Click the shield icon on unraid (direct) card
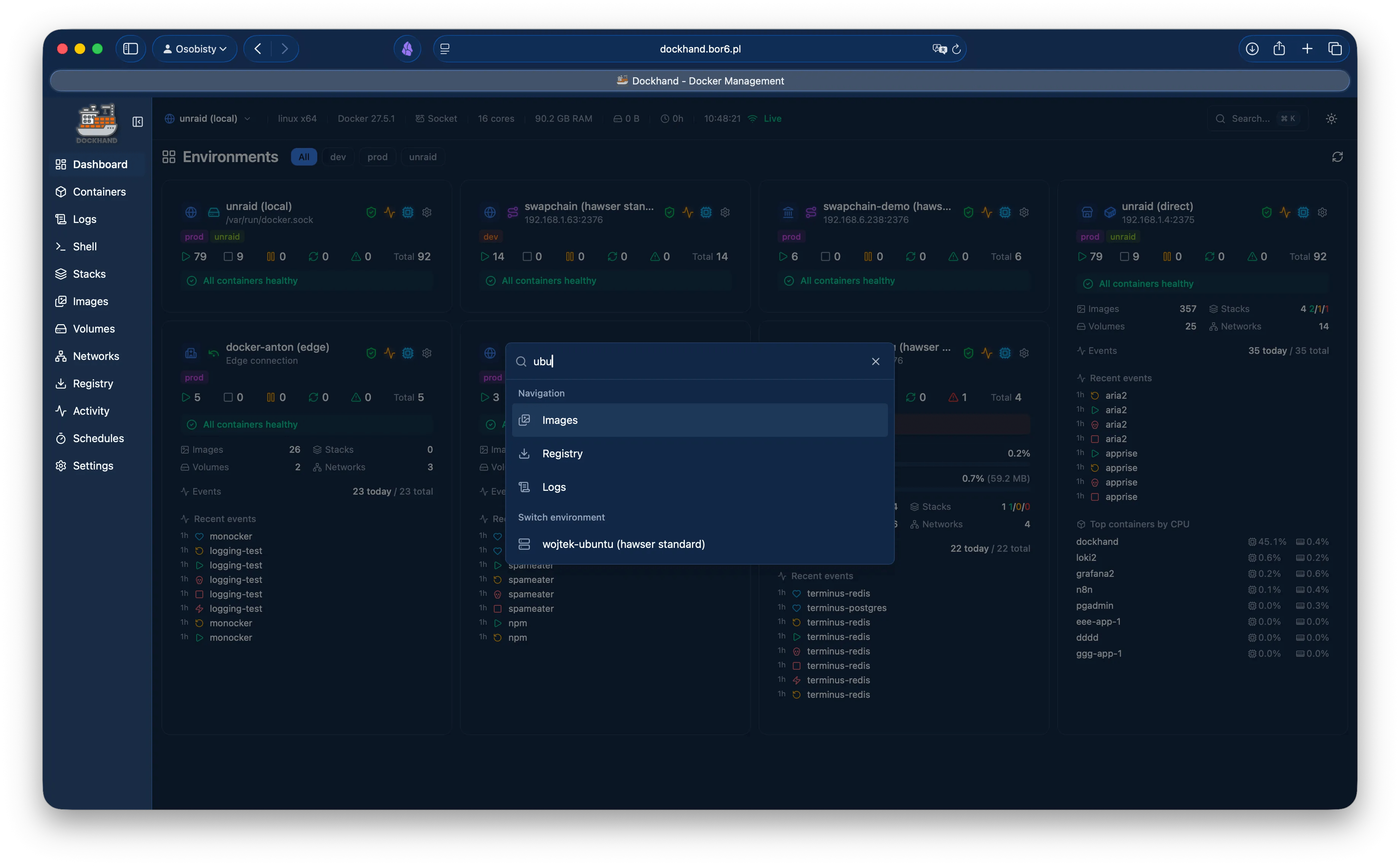 click(x=1266, y=212)
